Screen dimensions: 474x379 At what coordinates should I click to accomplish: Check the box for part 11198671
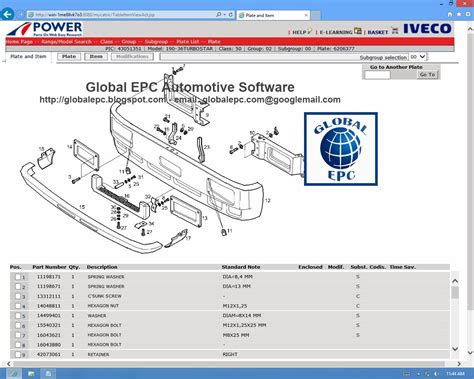tap(18, 286)
